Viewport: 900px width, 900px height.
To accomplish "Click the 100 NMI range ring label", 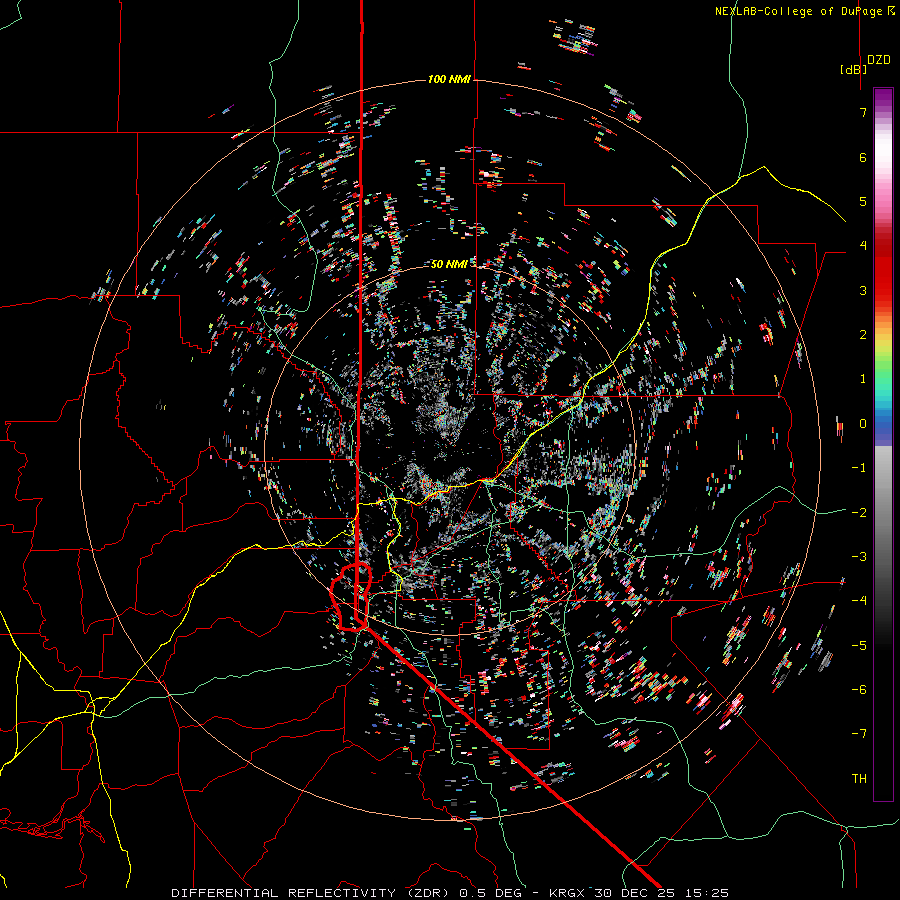I will pyautogui.click(x=449, y=79).
